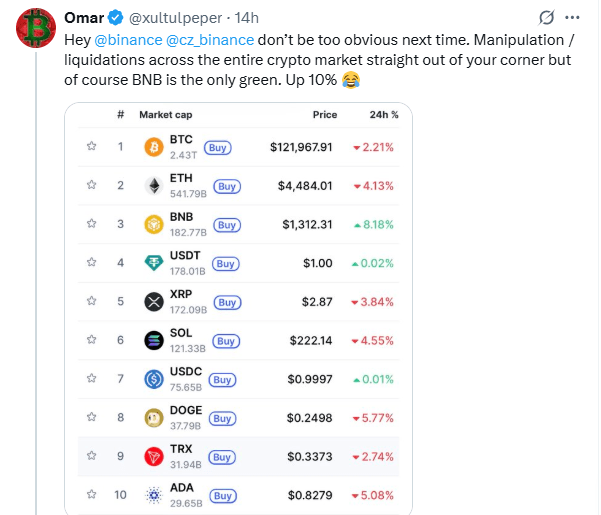Toggle the watchlist star for ADA

click(91, 495)
